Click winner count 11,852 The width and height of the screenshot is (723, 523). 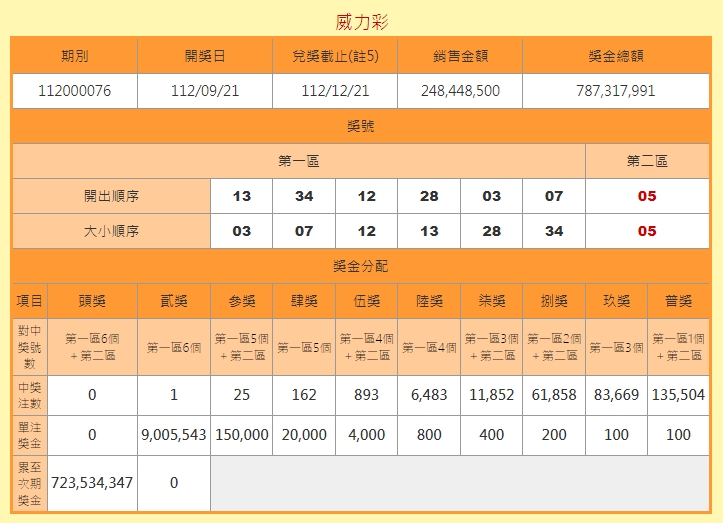(492, 395)
